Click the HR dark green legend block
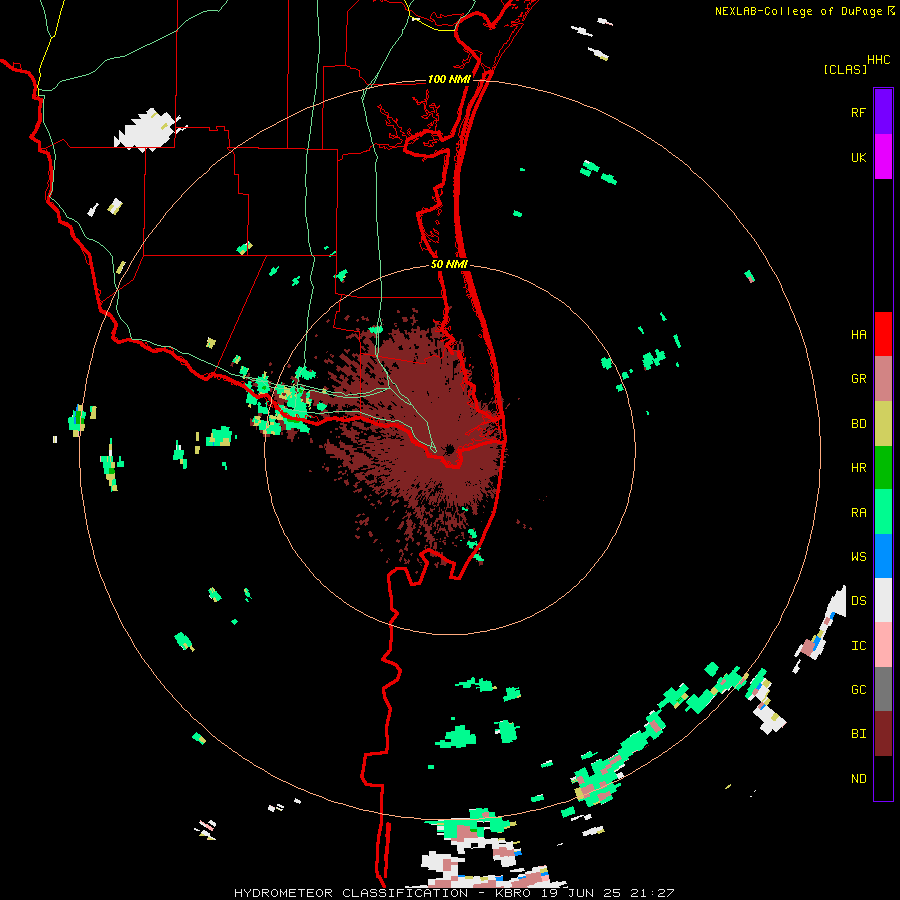 coord(883,467)
